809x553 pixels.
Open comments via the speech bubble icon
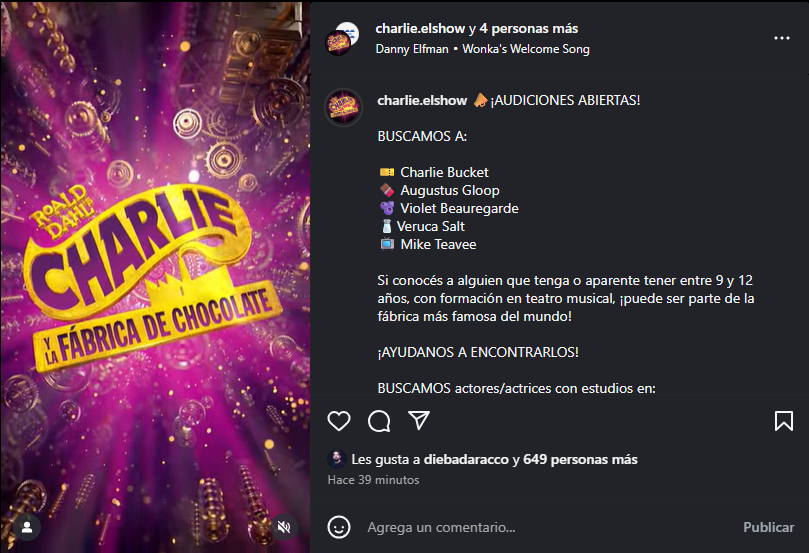379,421
